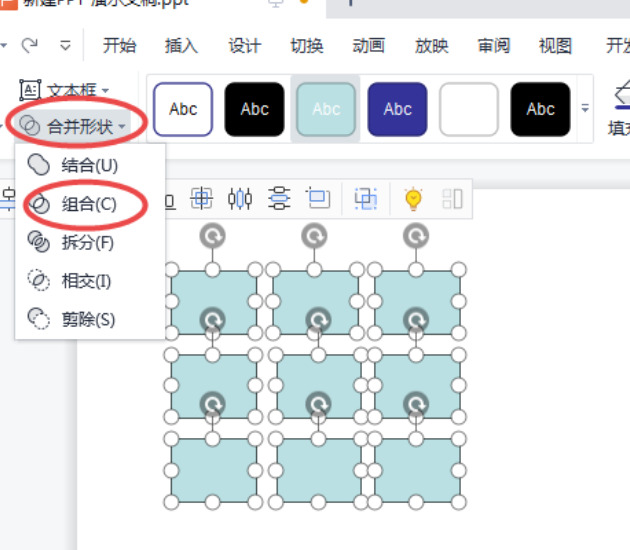The image size is (630, 550).
Task: Apply white outlined Abc shape style
Action: tap(183, 109)
